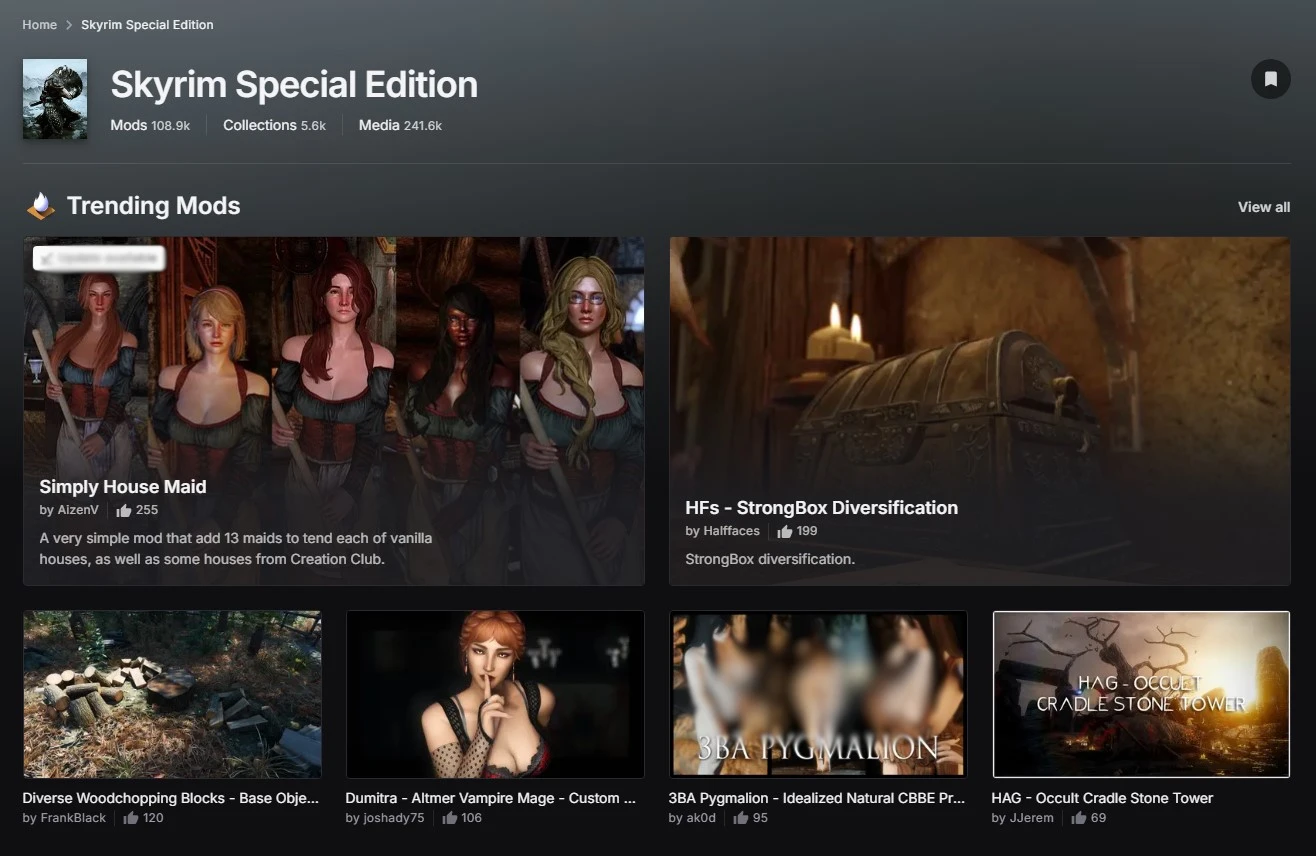Viewport: 1316px width, 856px height.
Task: Click the Skyrim Special Edition page heading
Action: [294, 85]
